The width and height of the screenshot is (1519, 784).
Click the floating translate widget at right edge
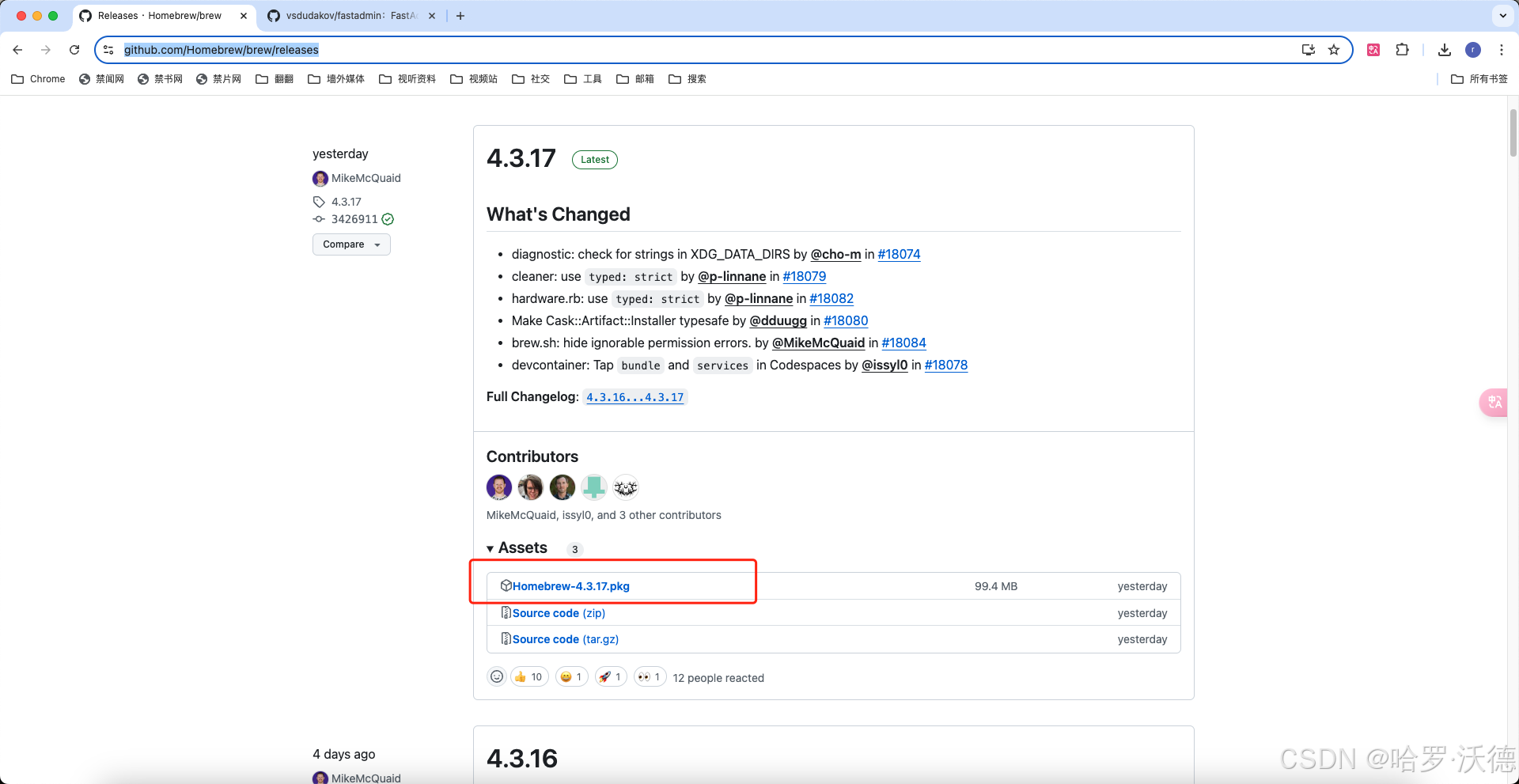1495,403
